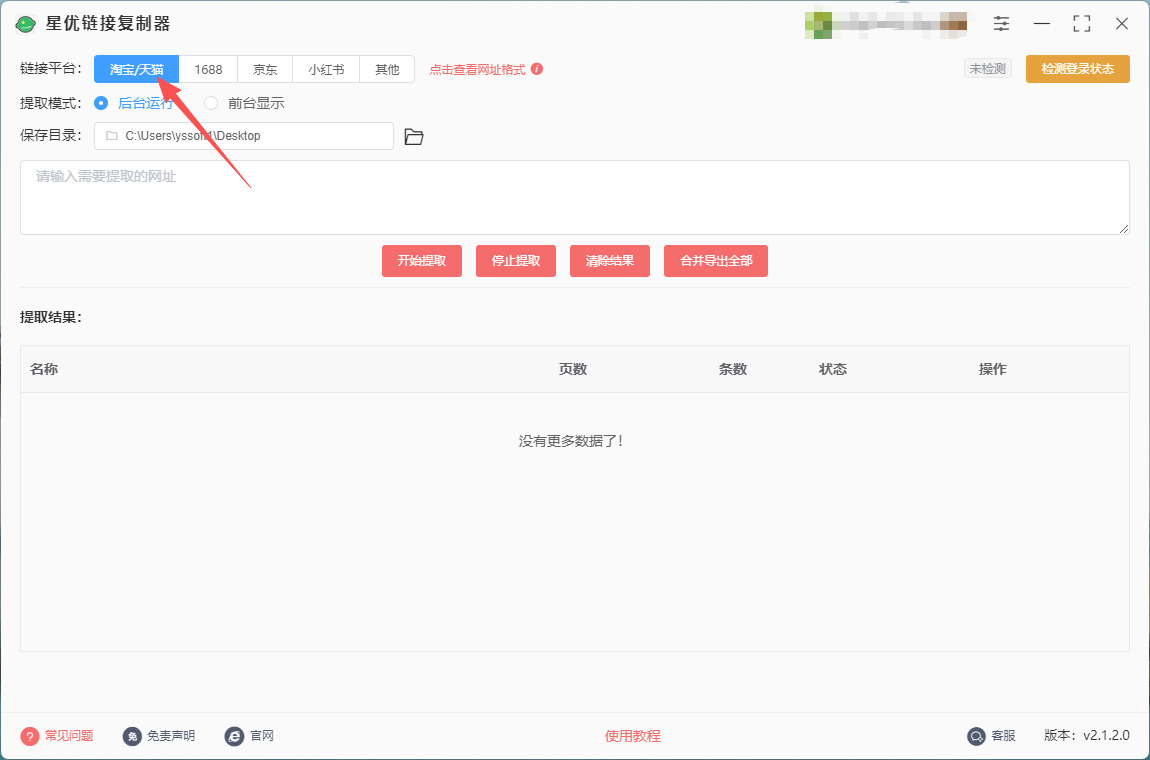Click the save directory path field

tap(243, 136)
